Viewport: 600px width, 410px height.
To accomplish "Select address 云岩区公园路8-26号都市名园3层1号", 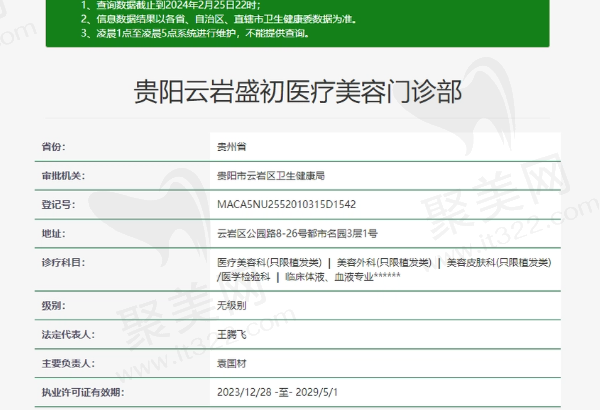I will [297, 234].
